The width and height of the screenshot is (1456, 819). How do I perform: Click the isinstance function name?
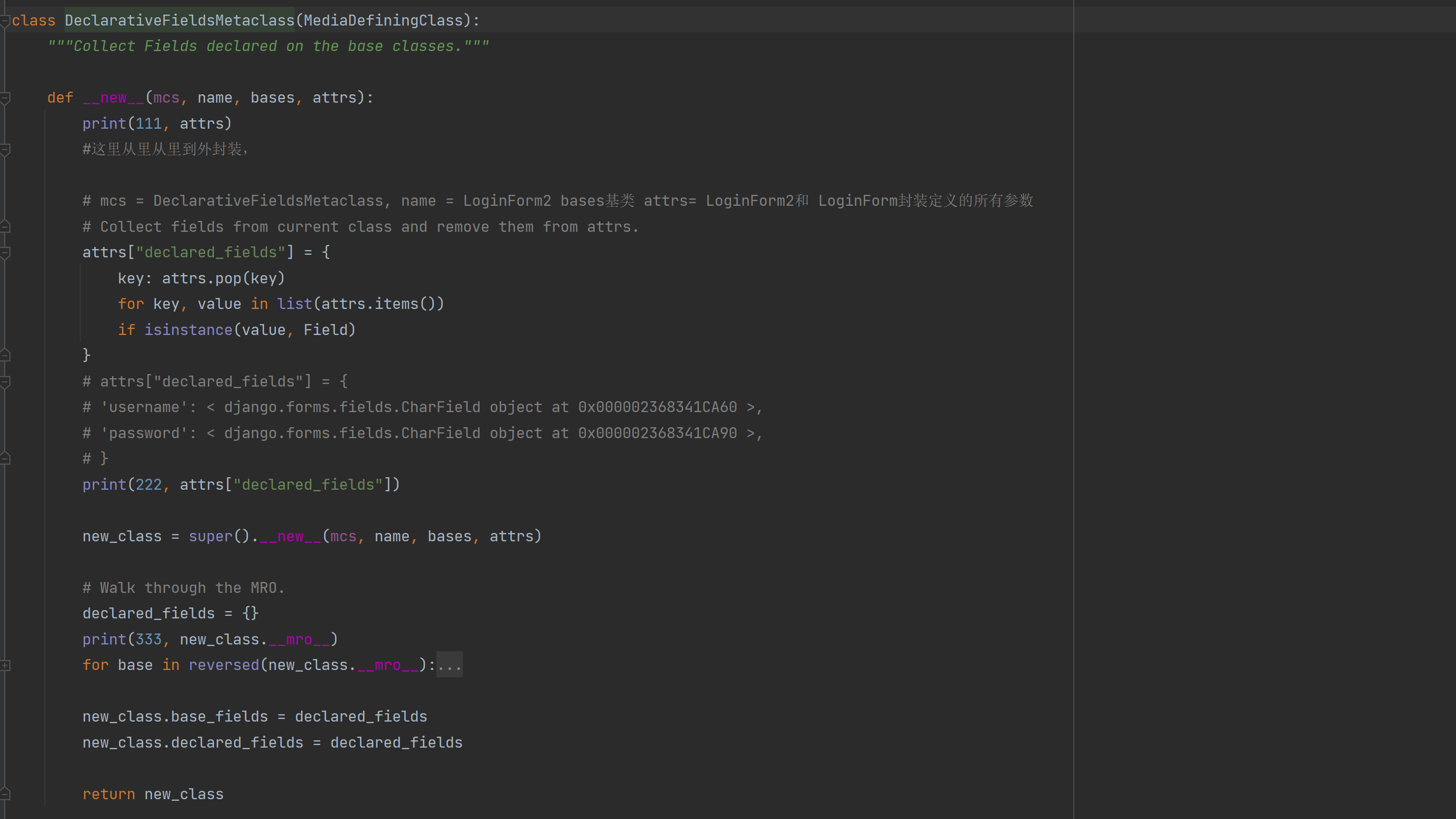[x=188, y=330]
